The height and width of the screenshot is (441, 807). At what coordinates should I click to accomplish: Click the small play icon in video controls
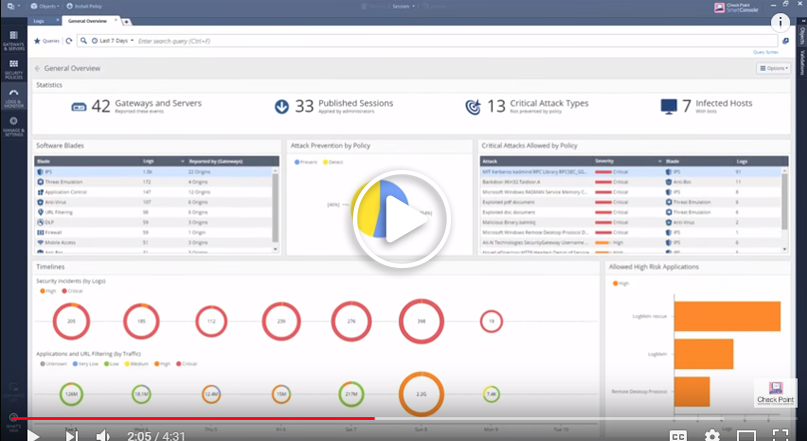(x=33, y=435)
